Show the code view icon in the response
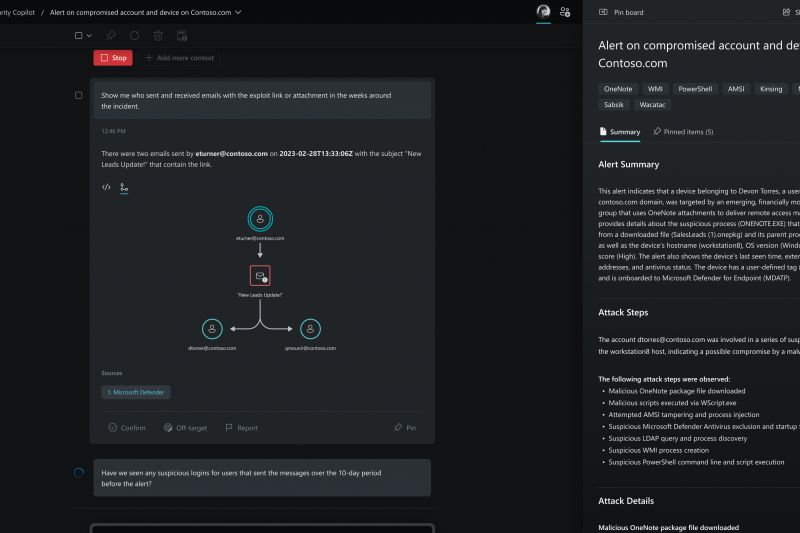 point(106,187)
